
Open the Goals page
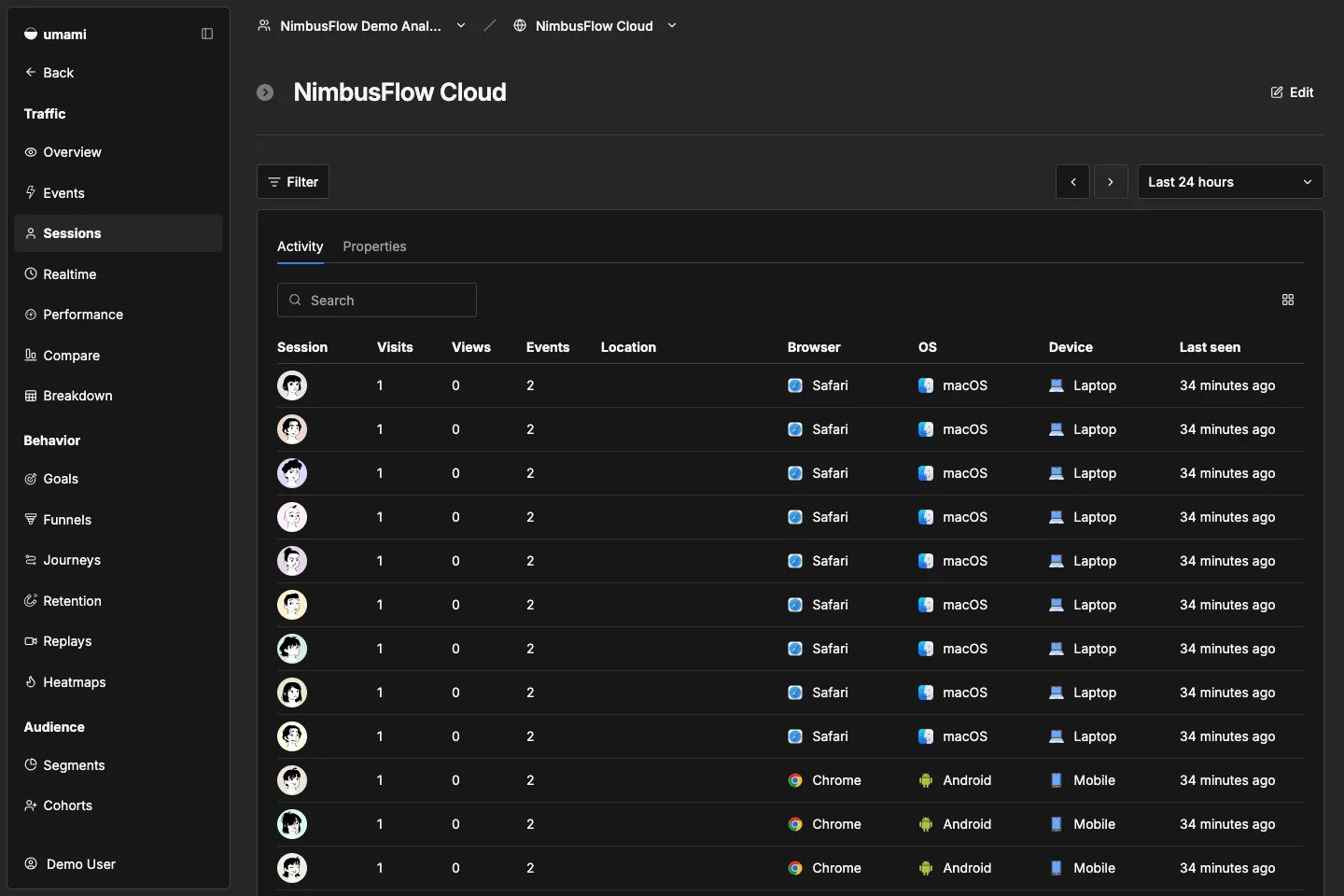click(x=119, y=479)
